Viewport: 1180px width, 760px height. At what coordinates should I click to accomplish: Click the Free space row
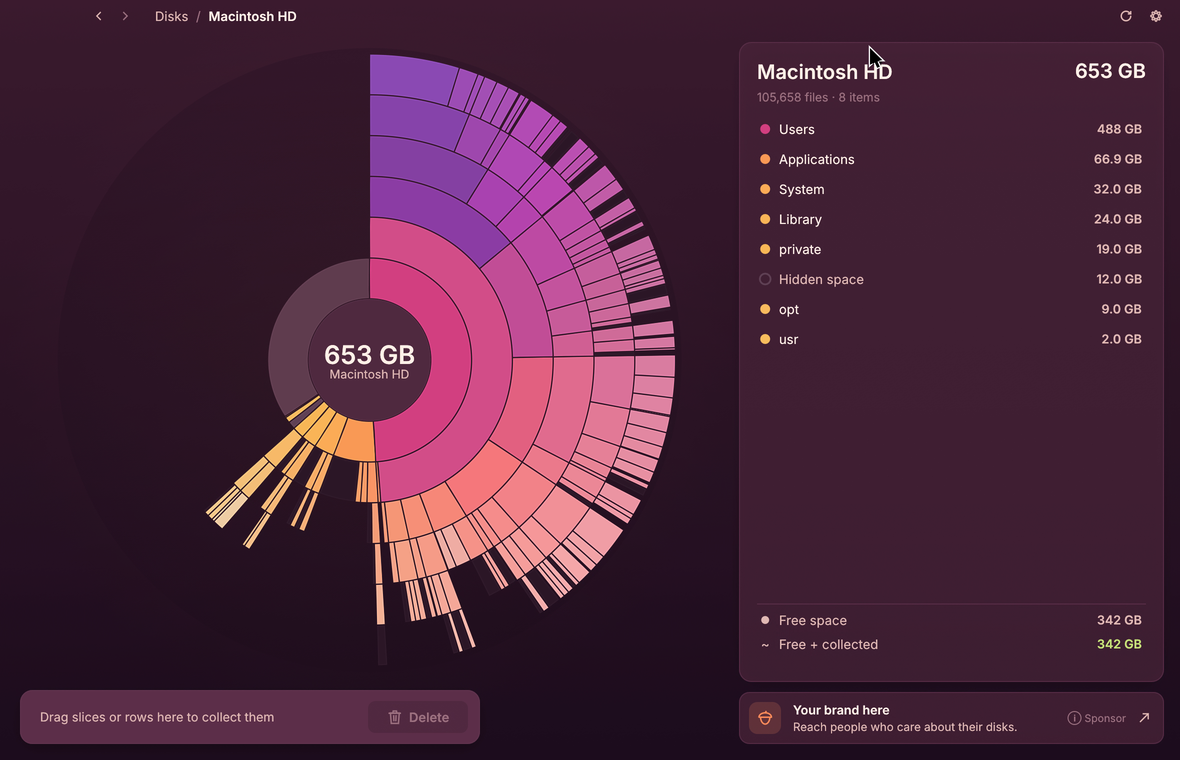[x=951, y=621]
